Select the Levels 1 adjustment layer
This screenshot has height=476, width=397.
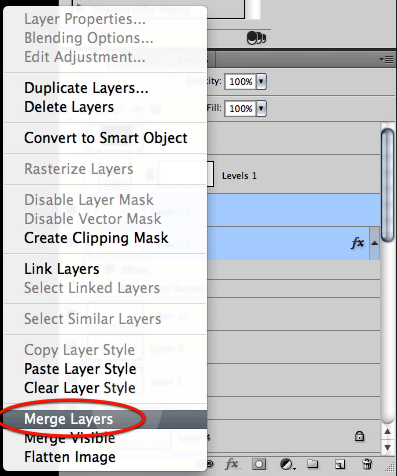[x=293, y=176]
